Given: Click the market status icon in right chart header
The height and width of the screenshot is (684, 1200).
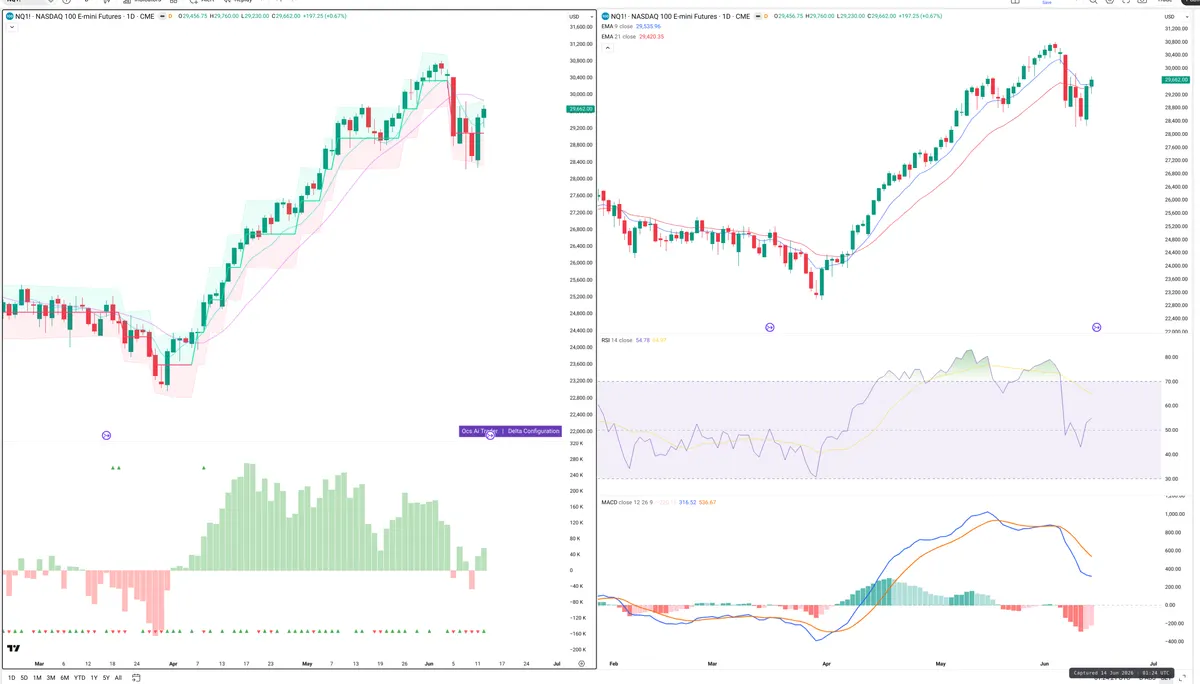Looking at the screenshot, I should point(756,17).
